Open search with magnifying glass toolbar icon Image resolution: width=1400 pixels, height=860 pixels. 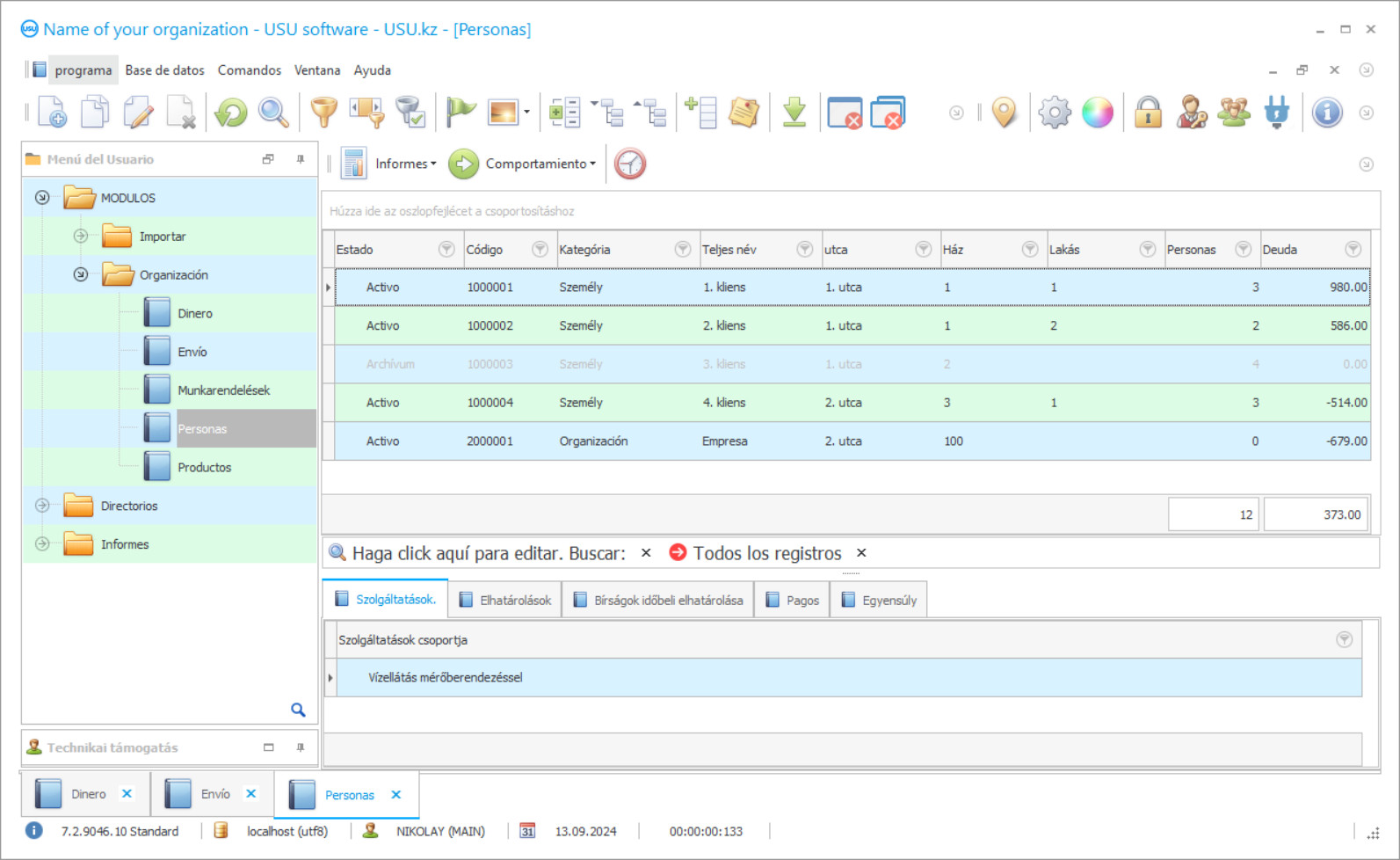(273, 113)
